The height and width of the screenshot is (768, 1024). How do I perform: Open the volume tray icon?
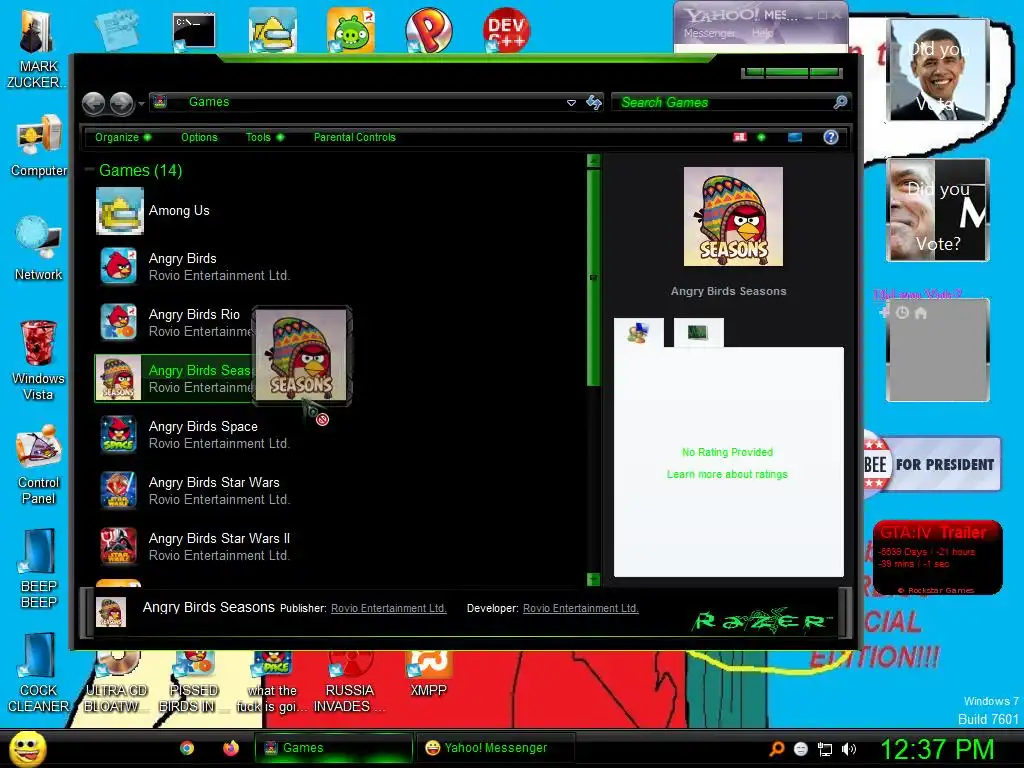pos(849,749)
